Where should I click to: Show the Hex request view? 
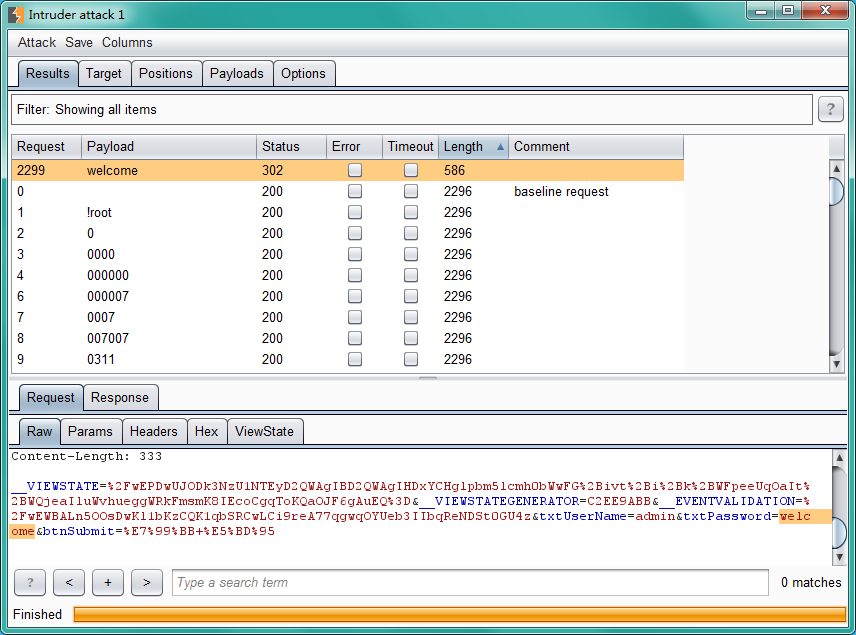click(206, 431)
